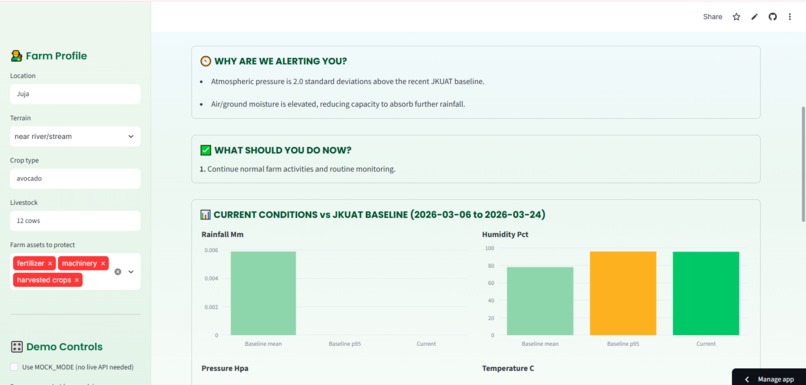Viewport: 806px width, 385px height.
Task: Click Continue normal farm activities text
Action: [x=301, y=169]
